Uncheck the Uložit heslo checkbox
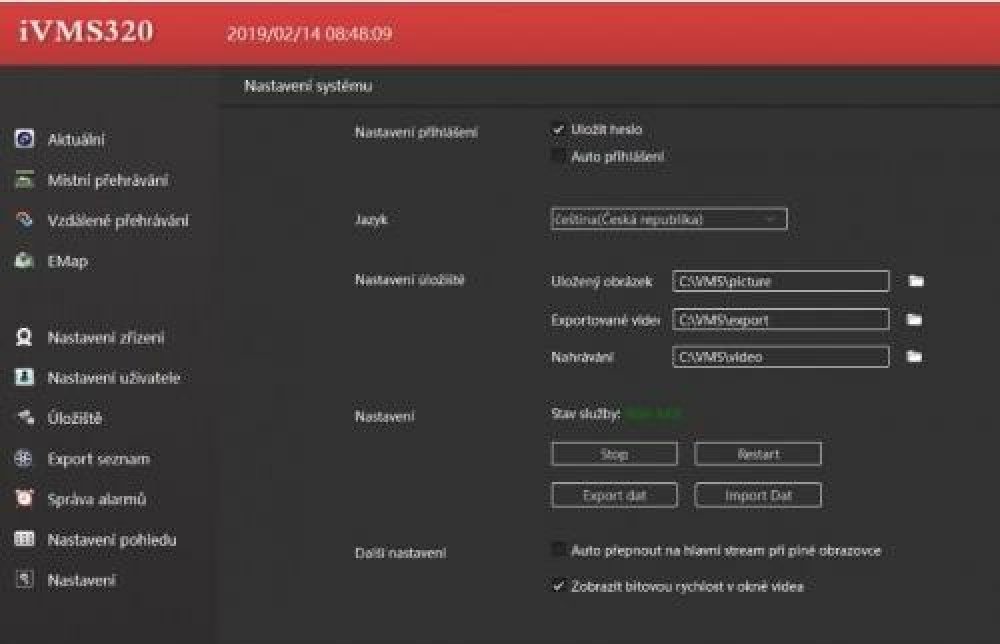This screenshot has width=1000, height=644. pyautogui.click(x=559, y=130)
